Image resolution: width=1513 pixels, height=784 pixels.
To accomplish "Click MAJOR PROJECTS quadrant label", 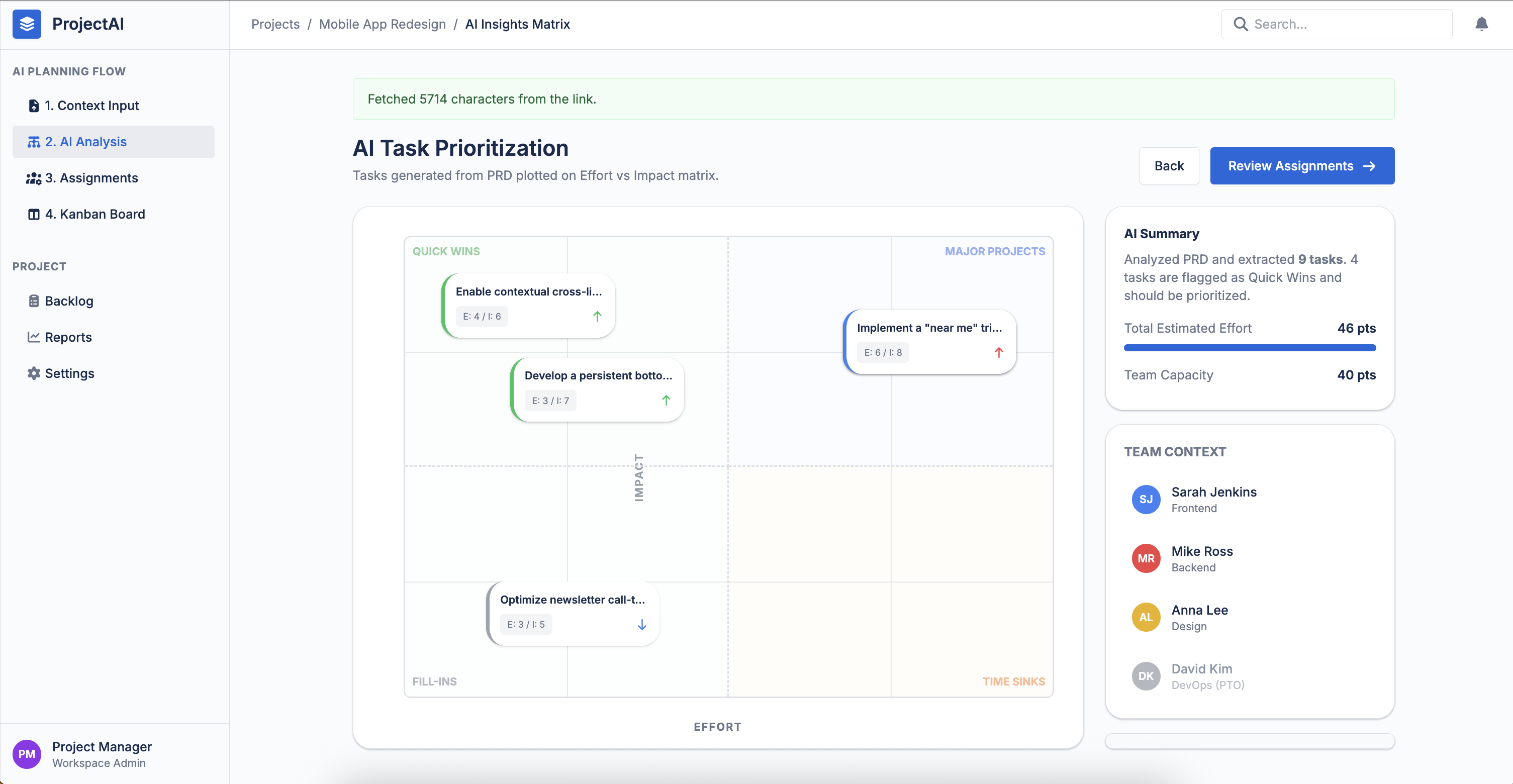I will click(995, 251).
